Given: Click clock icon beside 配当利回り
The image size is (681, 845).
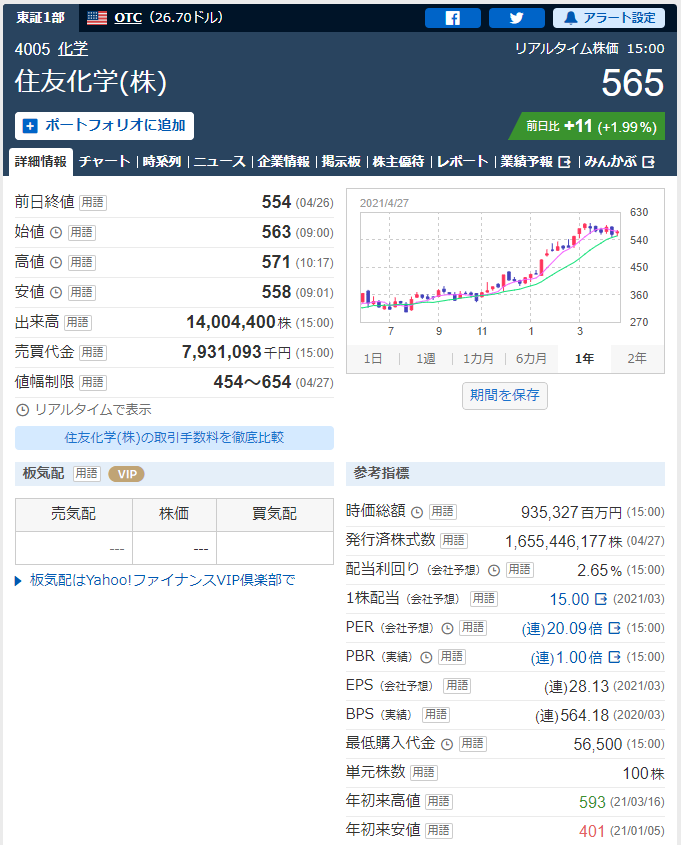Looking at the screenshot, I should pyautogui.click(x=494, y=570).
